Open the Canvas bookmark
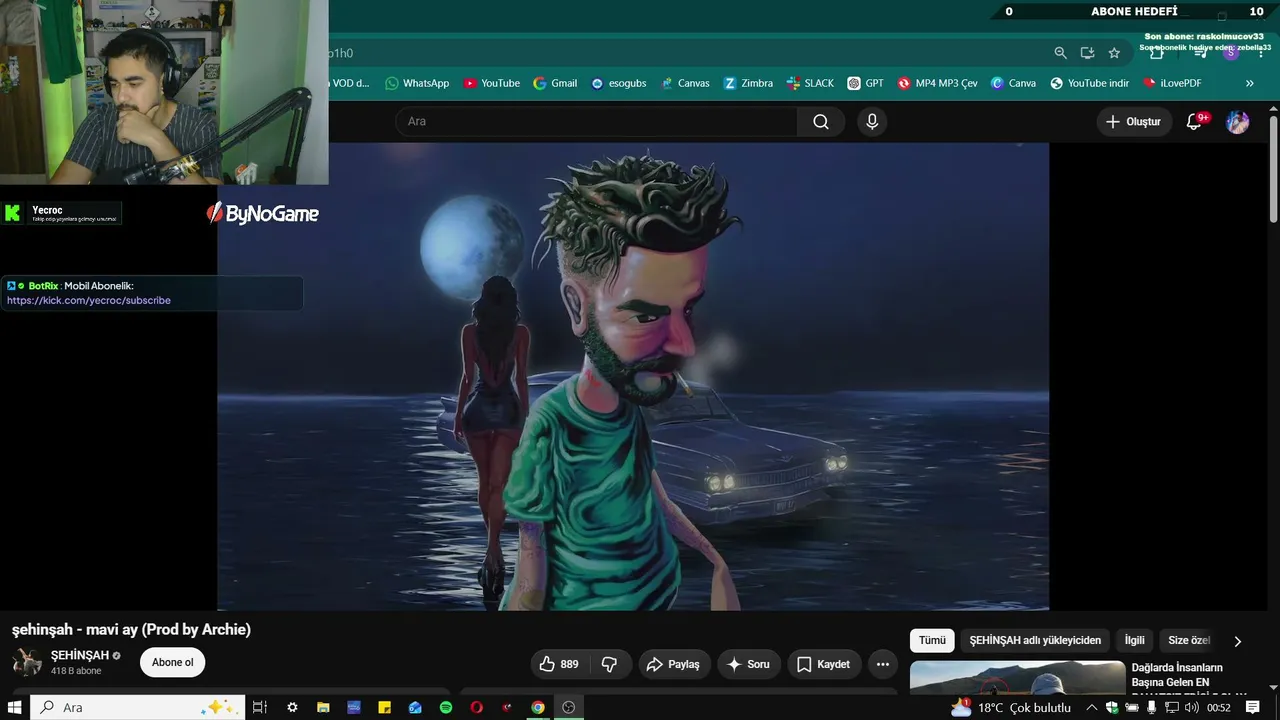The height and width of the screenshot is (720, 1280). [685, 83]
